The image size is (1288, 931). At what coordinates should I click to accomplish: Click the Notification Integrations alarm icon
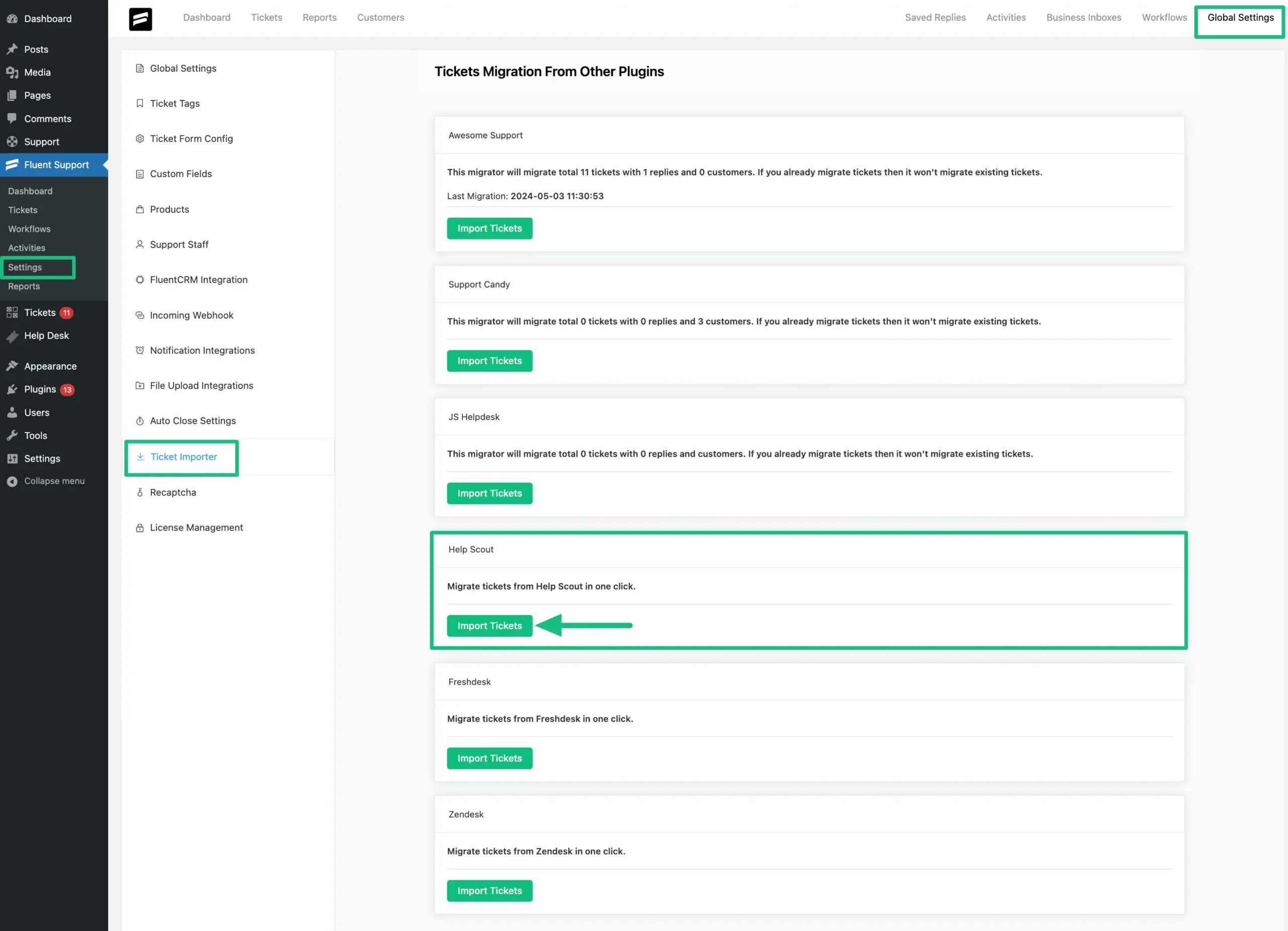[140, 350]
